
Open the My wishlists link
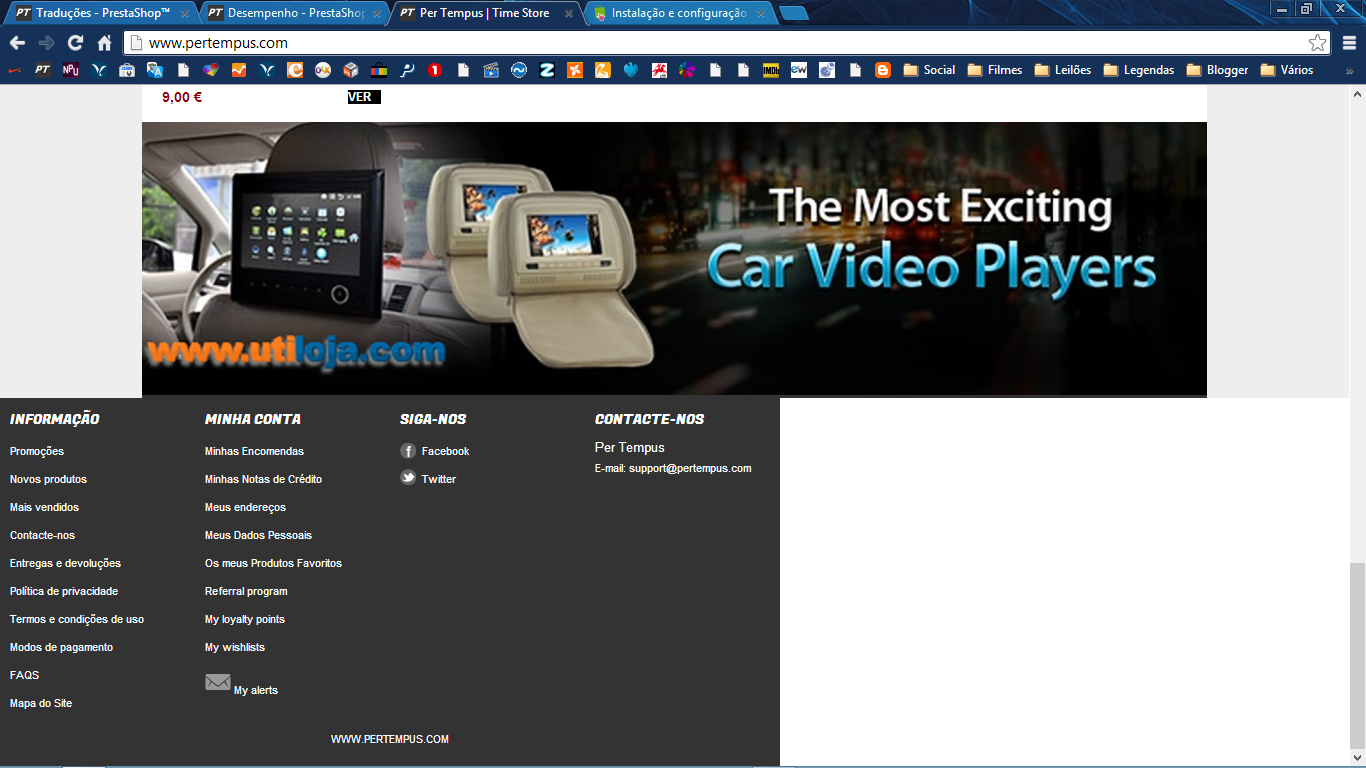(x=235, y=647)
